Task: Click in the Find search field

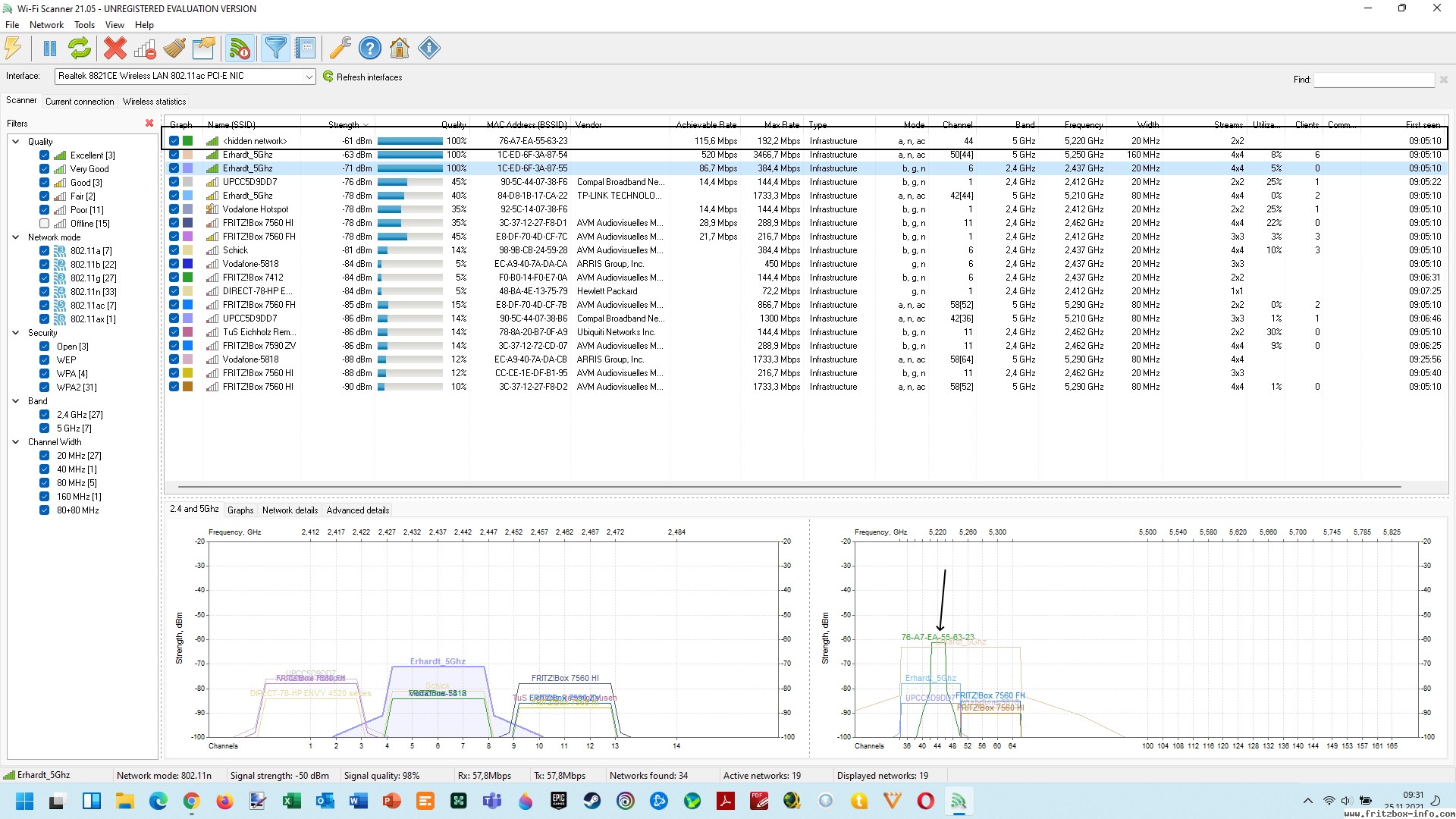Action: (x=1374, y=80)
